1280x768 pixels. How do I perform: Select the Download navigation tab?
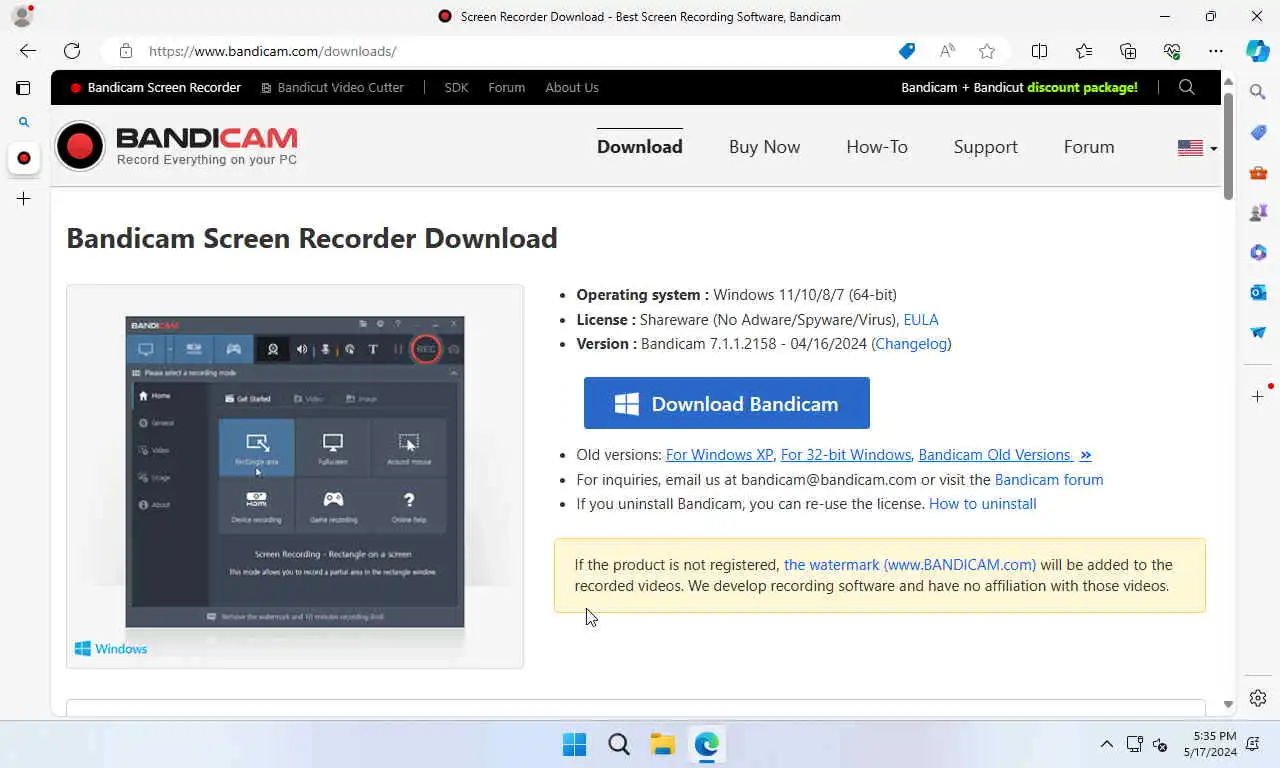[640, 147]
